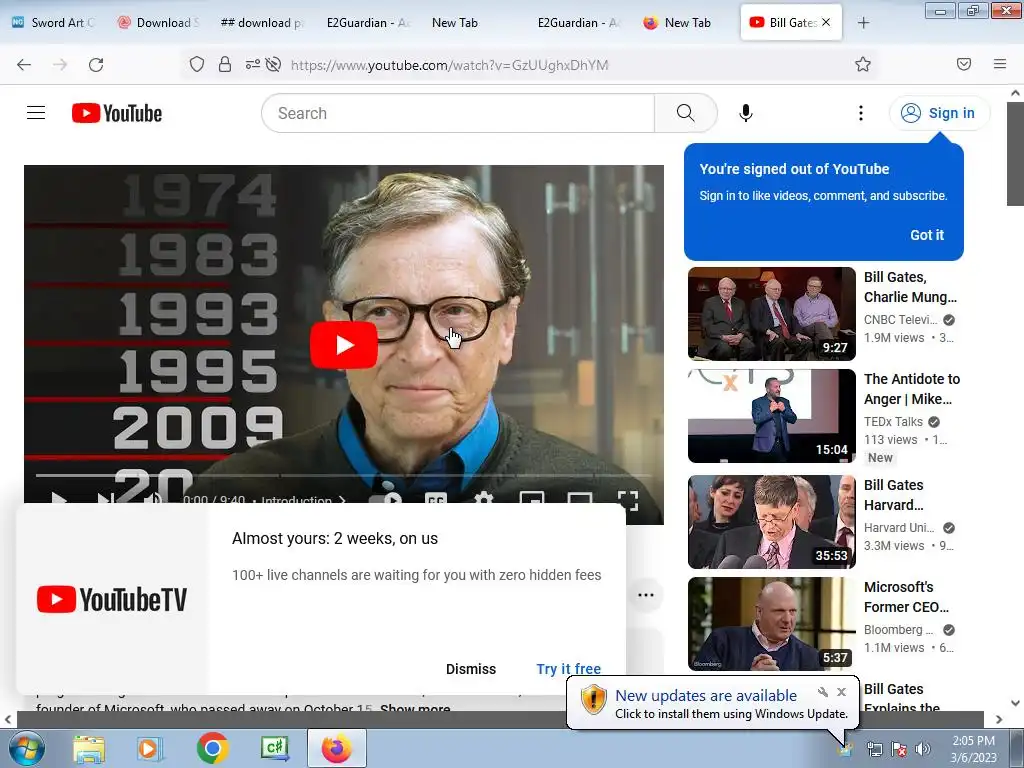Bookmark this page with the star icon

[863, 64]
